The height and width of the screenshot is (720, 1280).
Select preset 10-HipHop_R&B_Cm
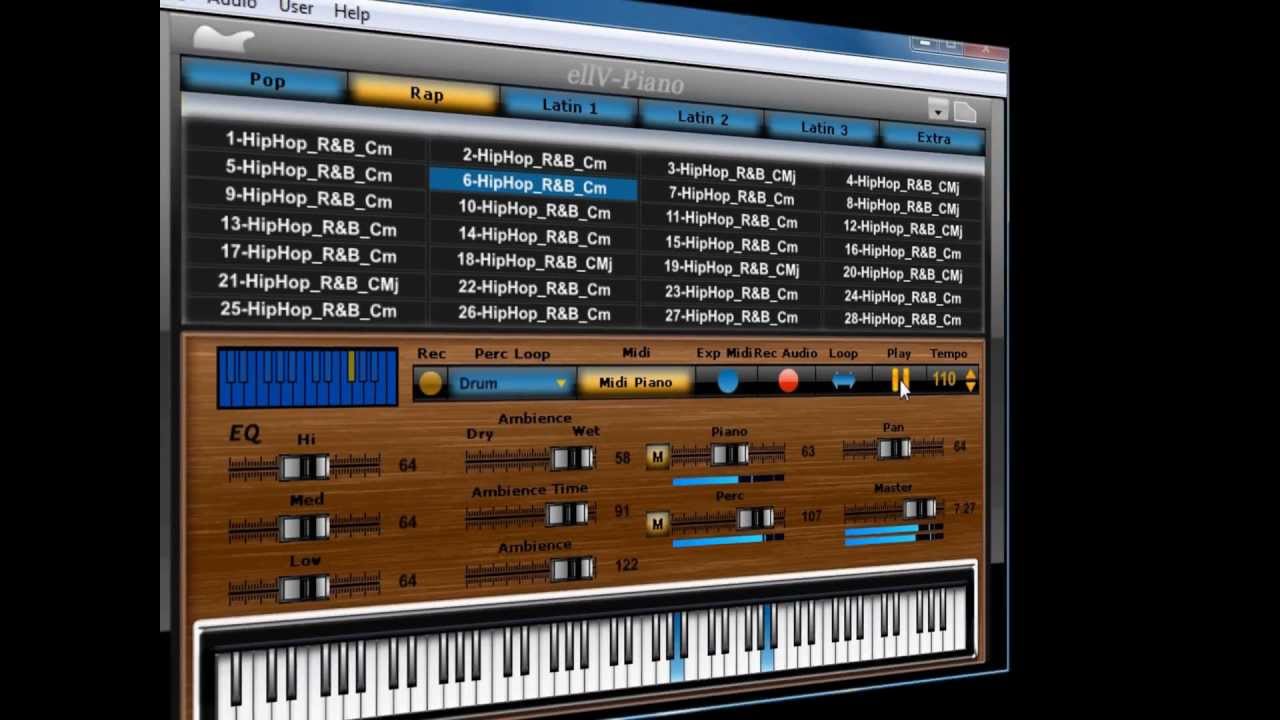(534, 210)
